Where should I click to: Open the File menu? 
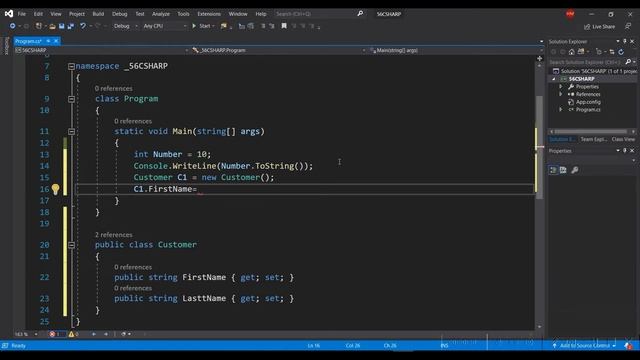(x=22, y=14)
